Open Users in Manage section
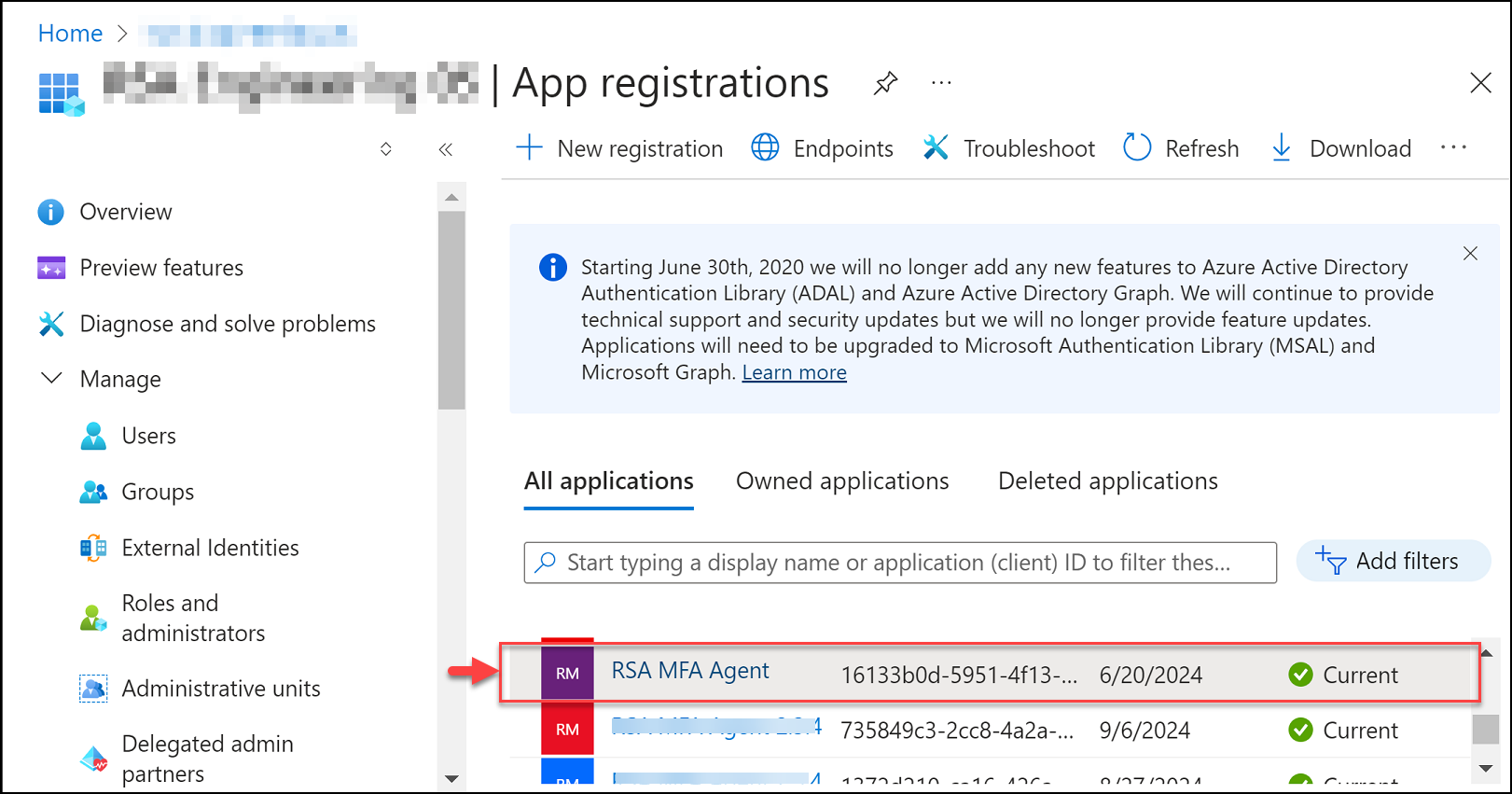1512x794 pixels. [x=148, y=436]
